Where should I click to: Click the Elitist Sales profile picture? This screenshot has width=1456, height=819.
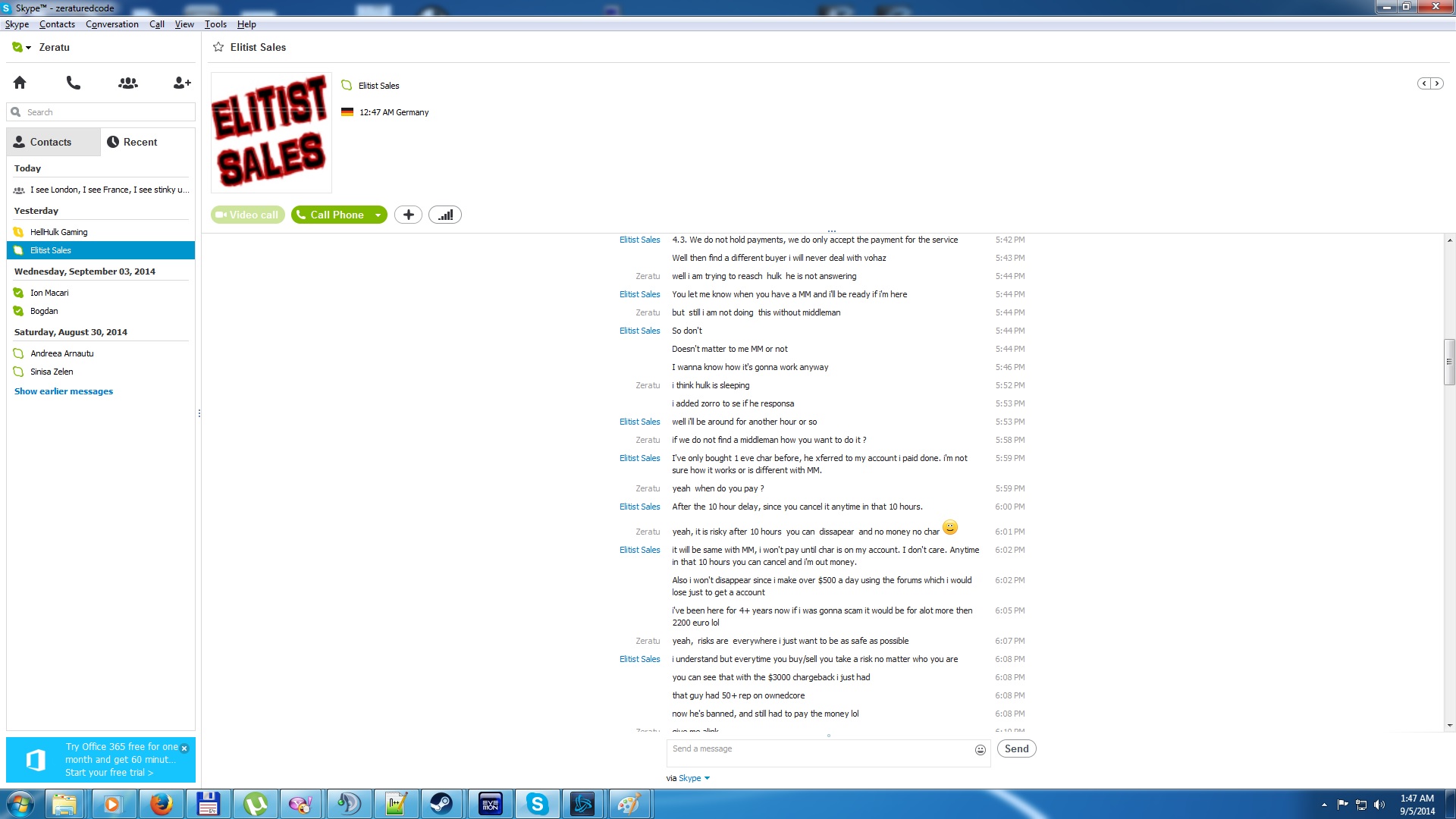click(x=271, y=133)
